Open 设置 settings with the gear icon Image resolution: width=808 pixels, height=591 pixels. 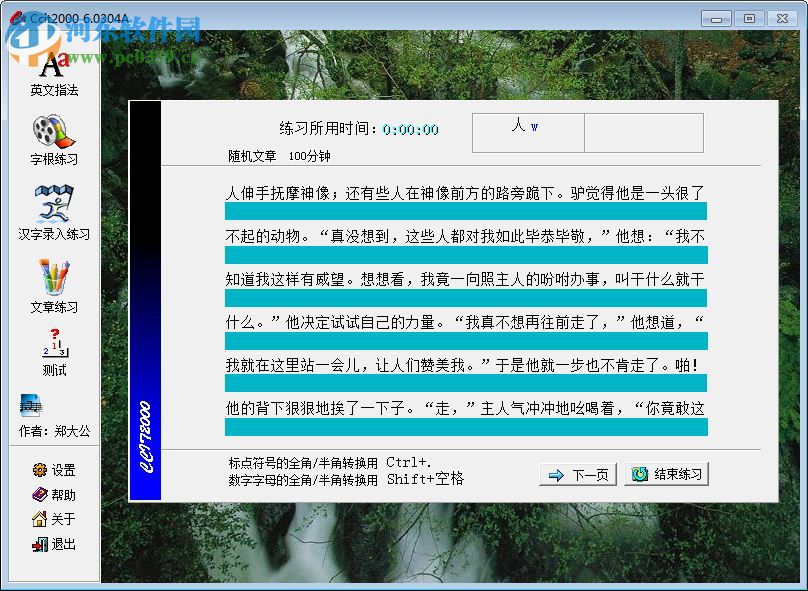click(x=55, y=470)
